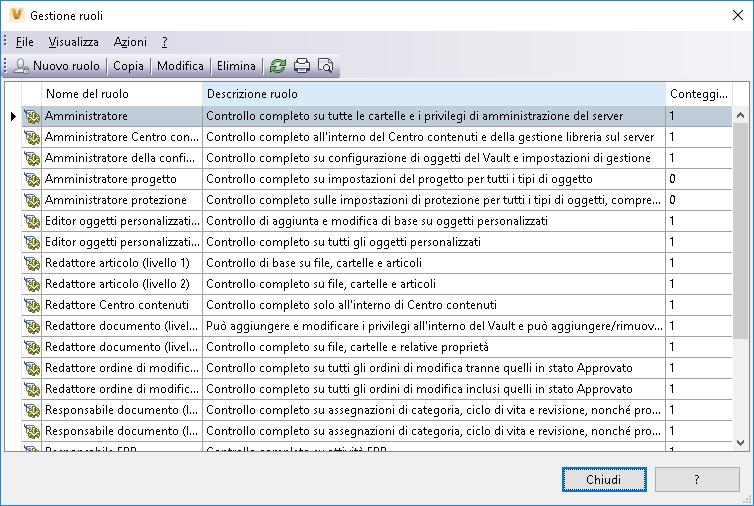The height and width of the screenshot is (506, 754).
Task: Click the Redattore Centro contenuti role icon
Action: tap(31, 305)
